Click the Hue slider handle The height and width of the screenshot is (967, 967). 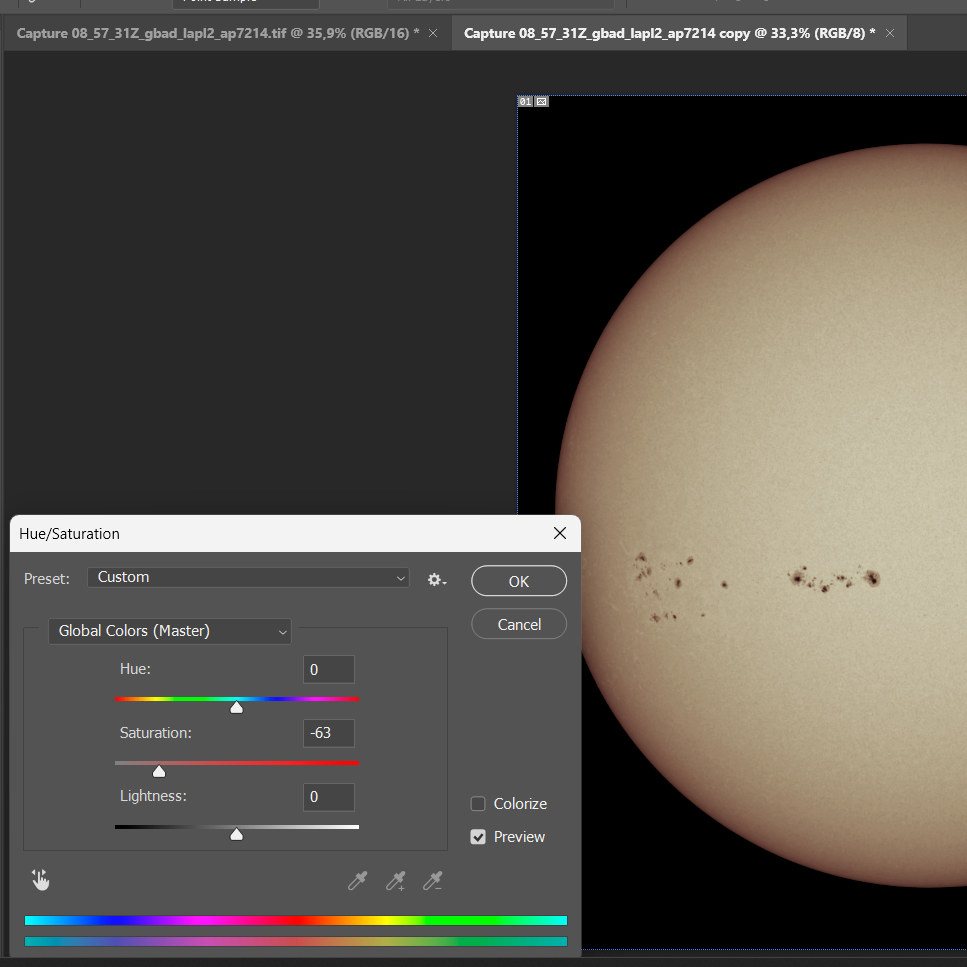pos(236,707)
